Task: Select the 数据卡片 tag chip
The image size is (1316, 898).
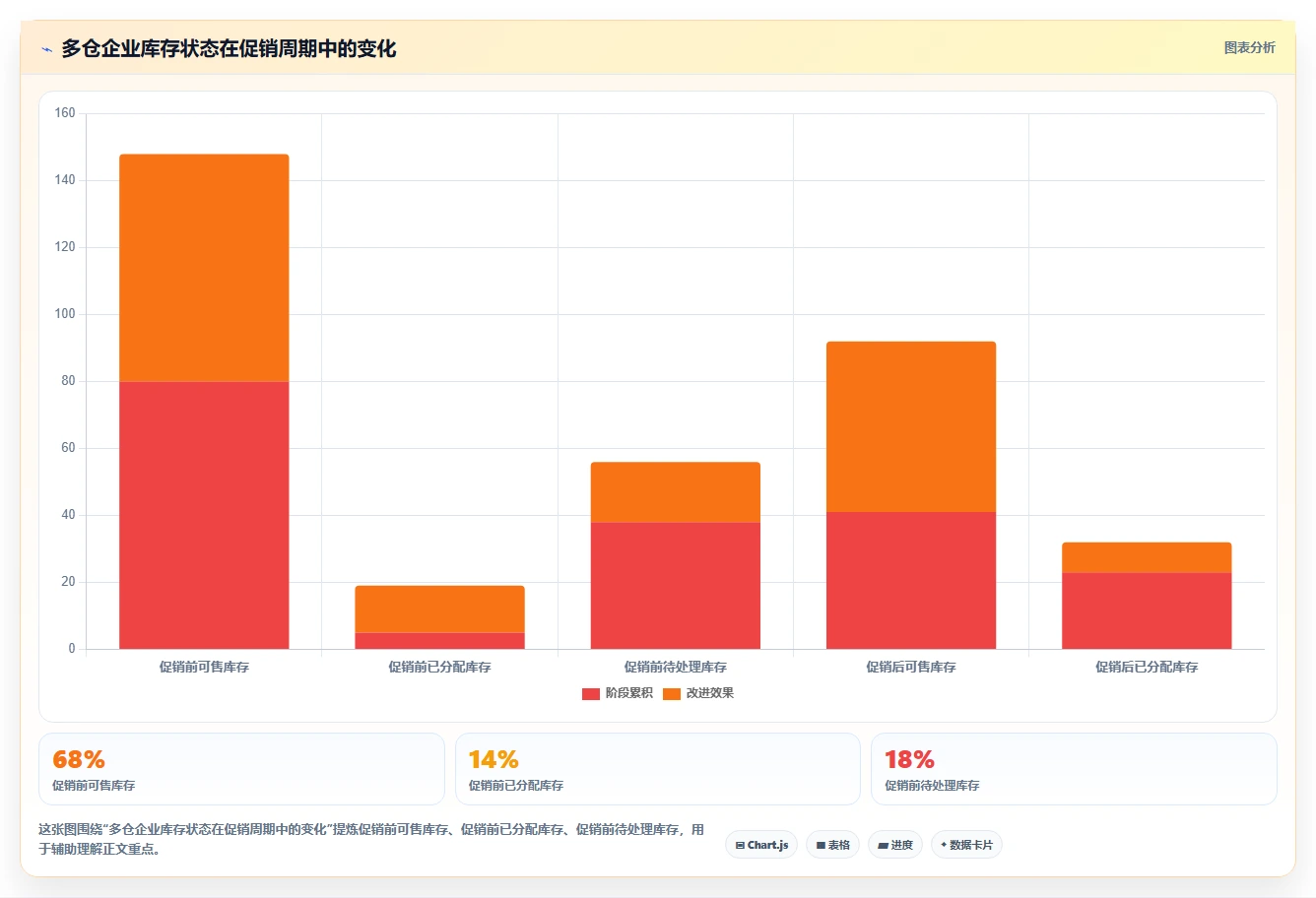Action: click(x=966, y=845)
